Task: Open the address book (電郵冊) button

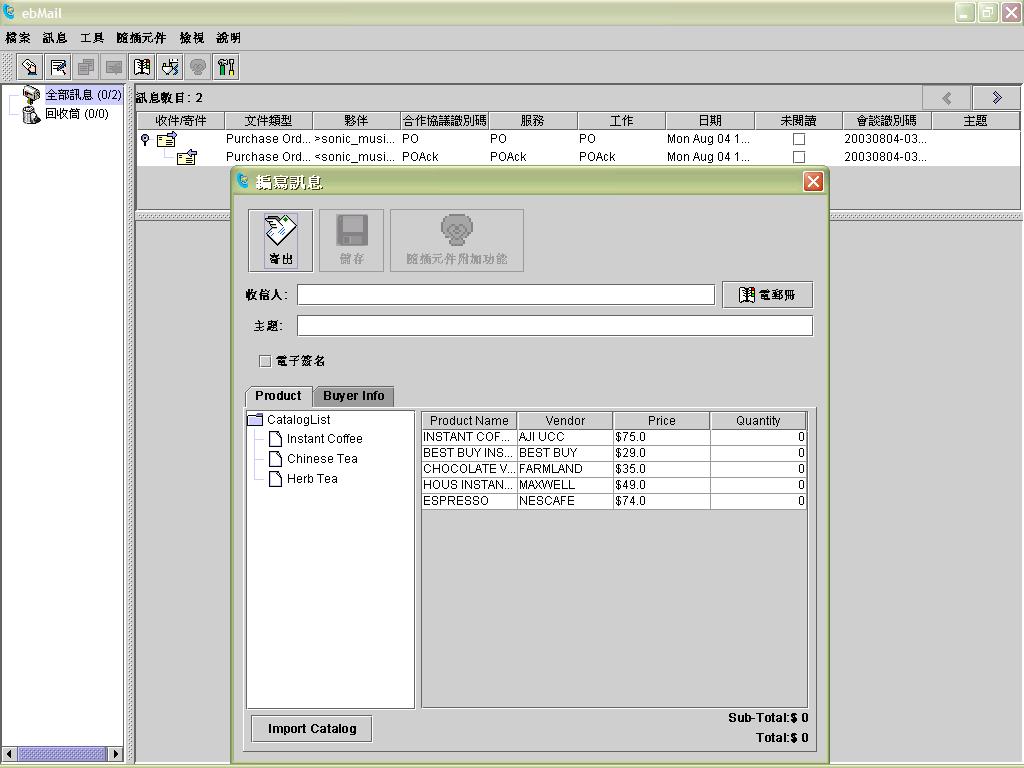Action: click(x=767, y=295)
